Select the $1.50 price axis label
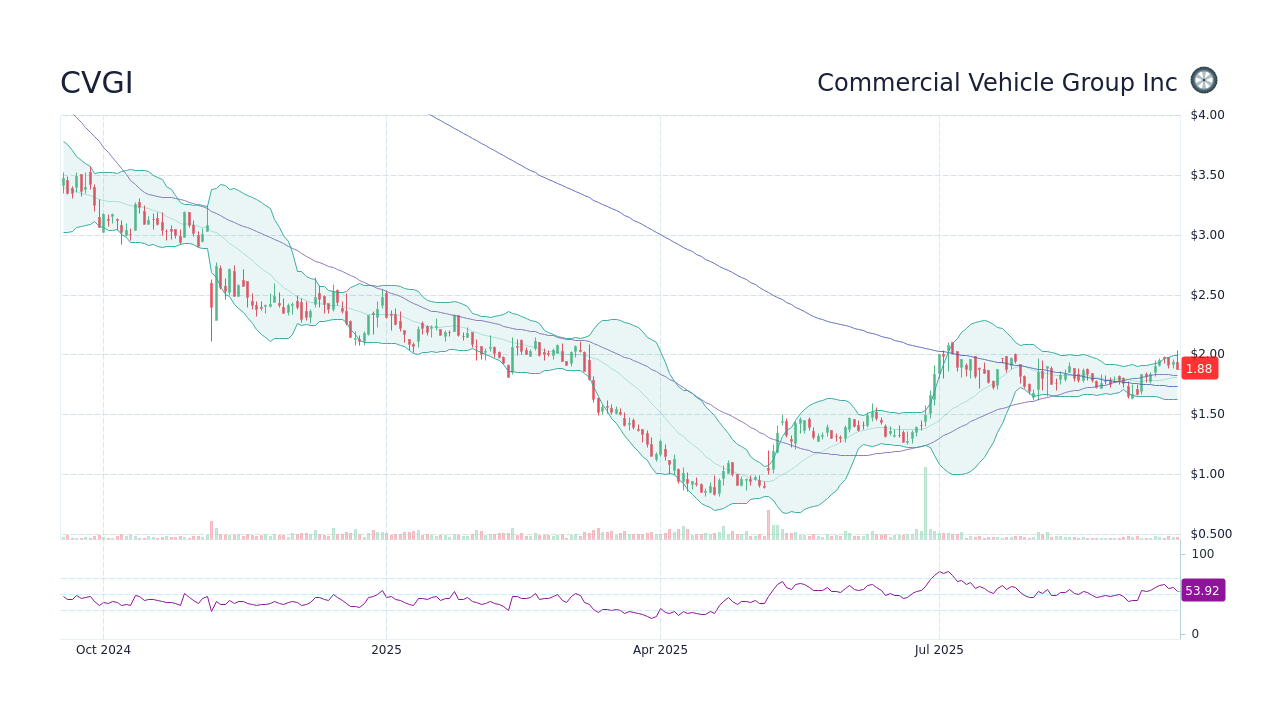The height and width of the screenshot is (720, 1280). (1207, 414)
